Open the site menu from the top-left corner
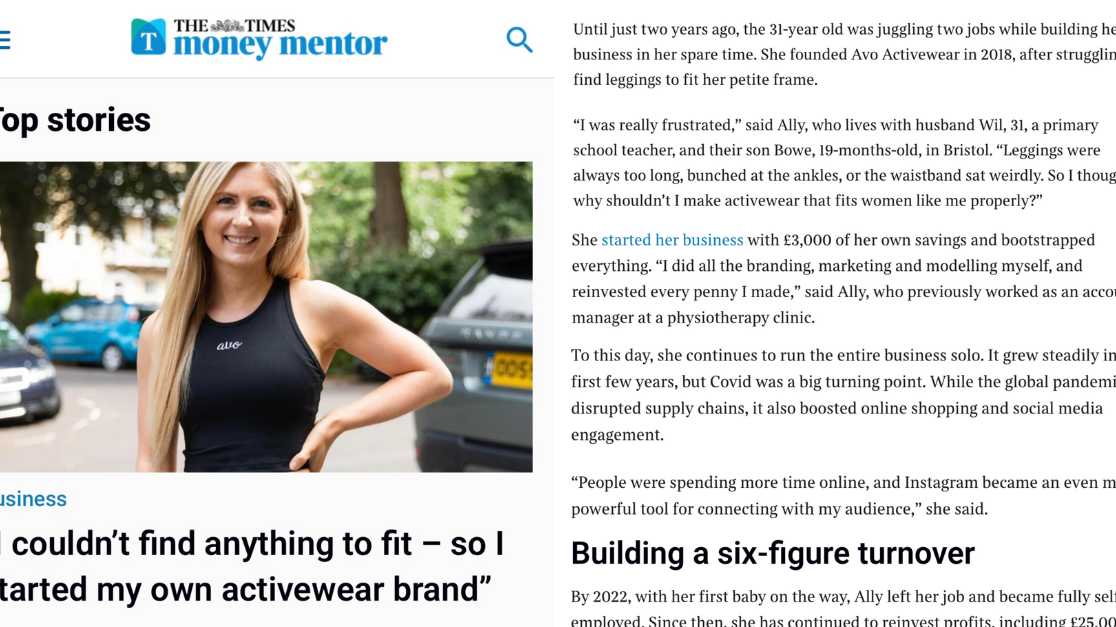Image resolution: width=1116 pixels, height=627 pixels. (x=5, y=40)
